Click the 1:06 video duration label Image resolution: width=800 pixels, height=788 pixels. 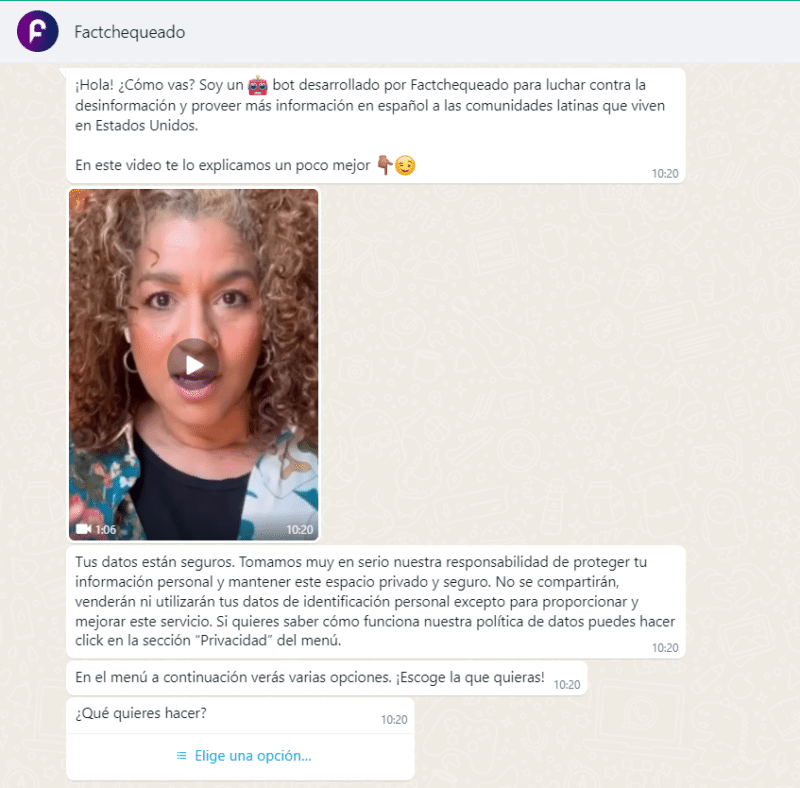pyautogui.click(x=106, y=530)
